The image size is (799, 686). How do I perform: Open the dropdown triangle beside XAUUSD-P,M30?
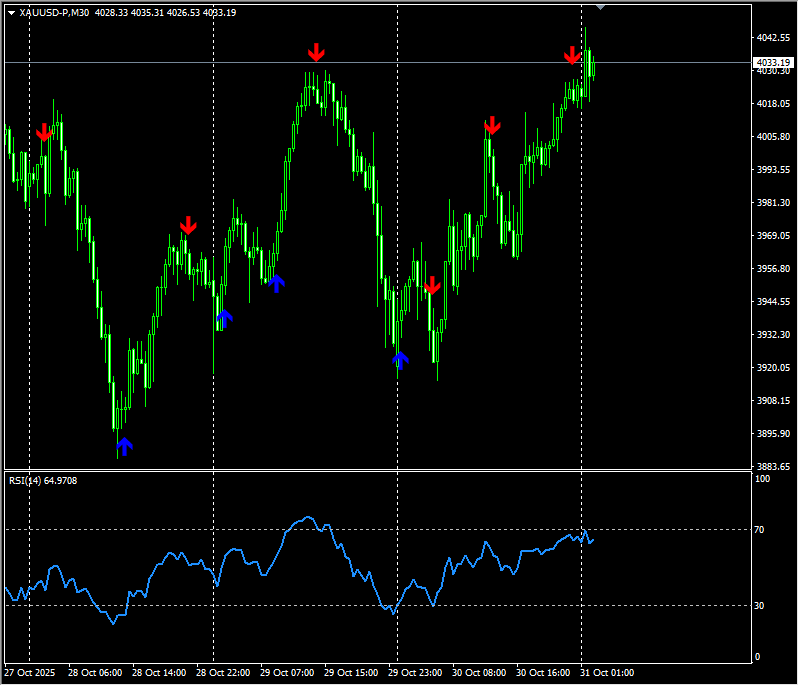pos(11,13)
